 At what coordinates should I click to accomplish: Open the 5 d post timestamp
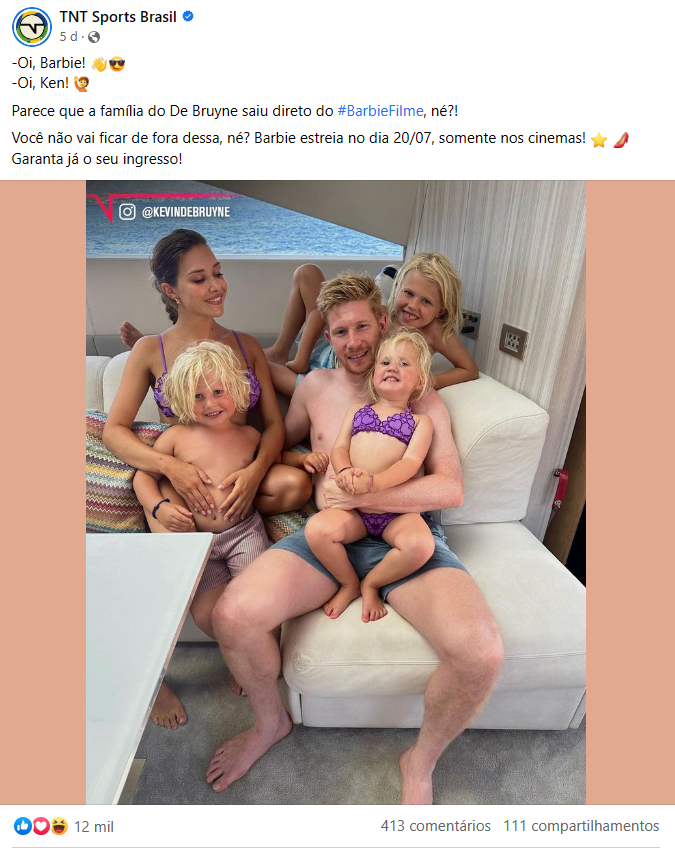pos(68,36)
